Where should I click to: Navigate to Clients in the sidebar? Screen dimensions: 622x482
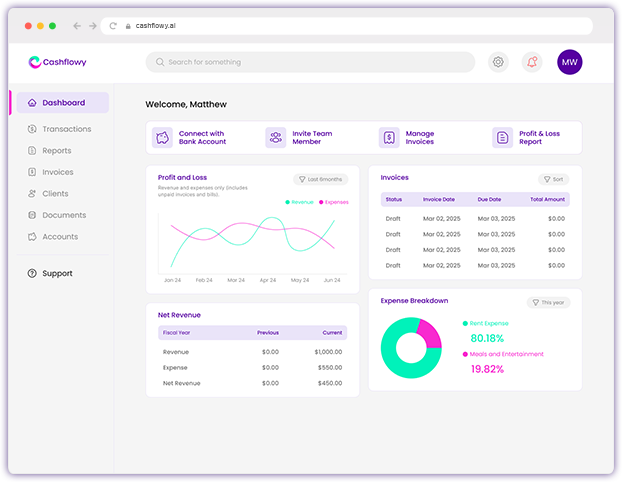(x=55, y=194)
